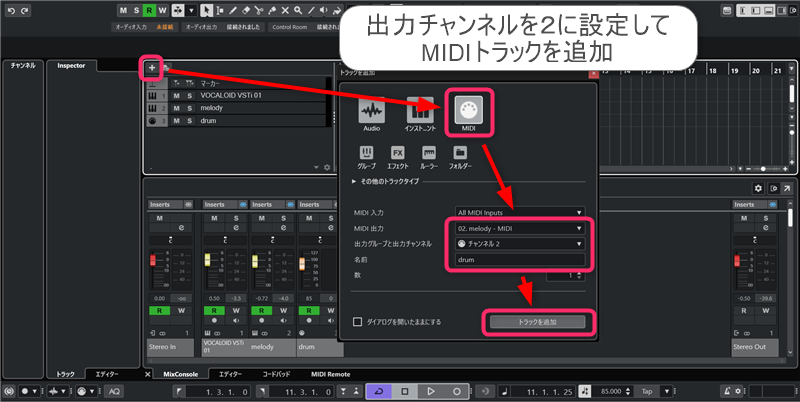Choose the グループ track type icon
The height and width of the screenshot is (402, 800).
[366, 153]
